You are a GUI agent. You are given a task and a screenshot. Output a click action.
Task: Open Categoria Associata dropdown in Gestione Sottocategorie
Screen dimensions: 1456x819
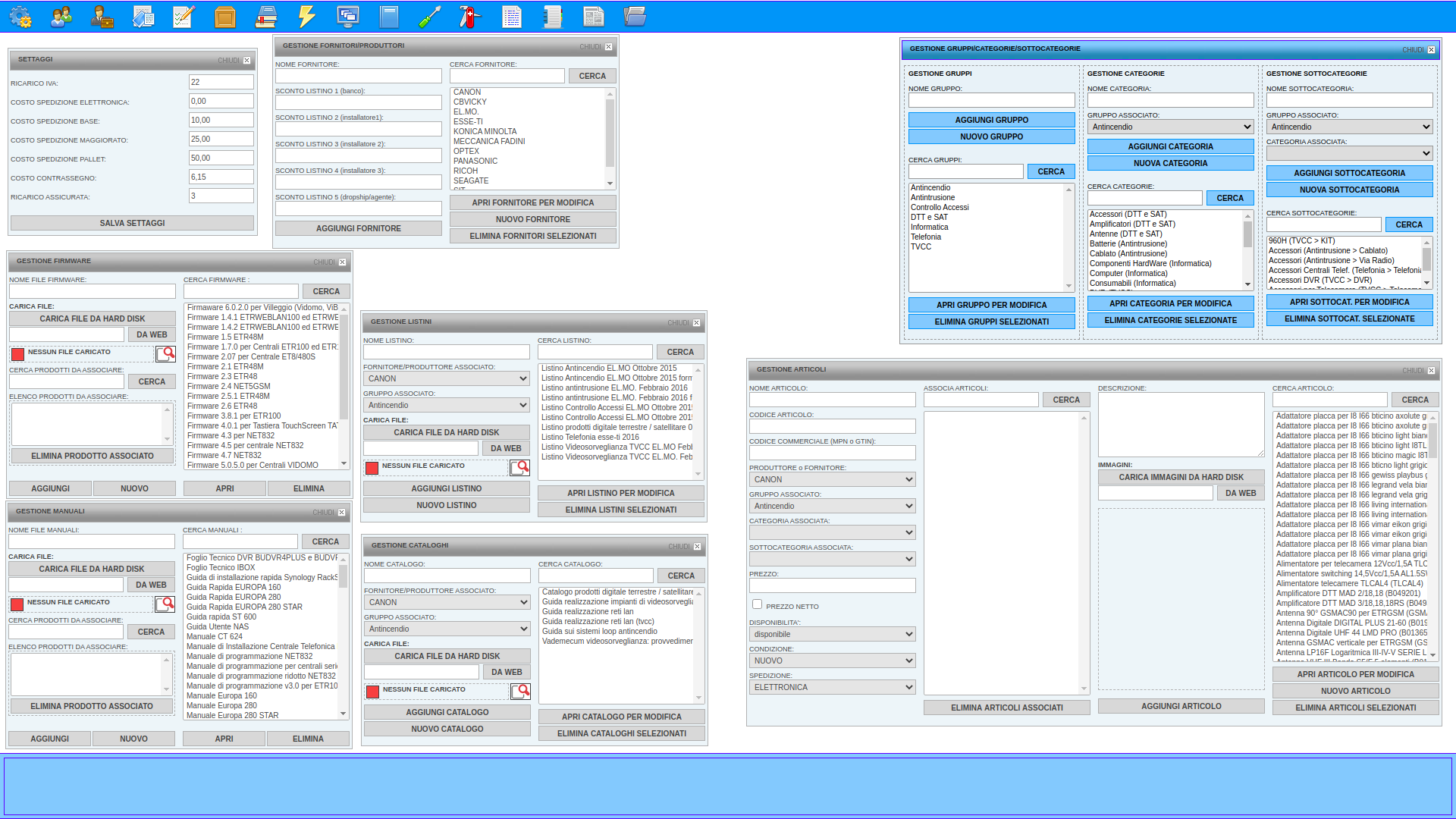click(1349, 153)
